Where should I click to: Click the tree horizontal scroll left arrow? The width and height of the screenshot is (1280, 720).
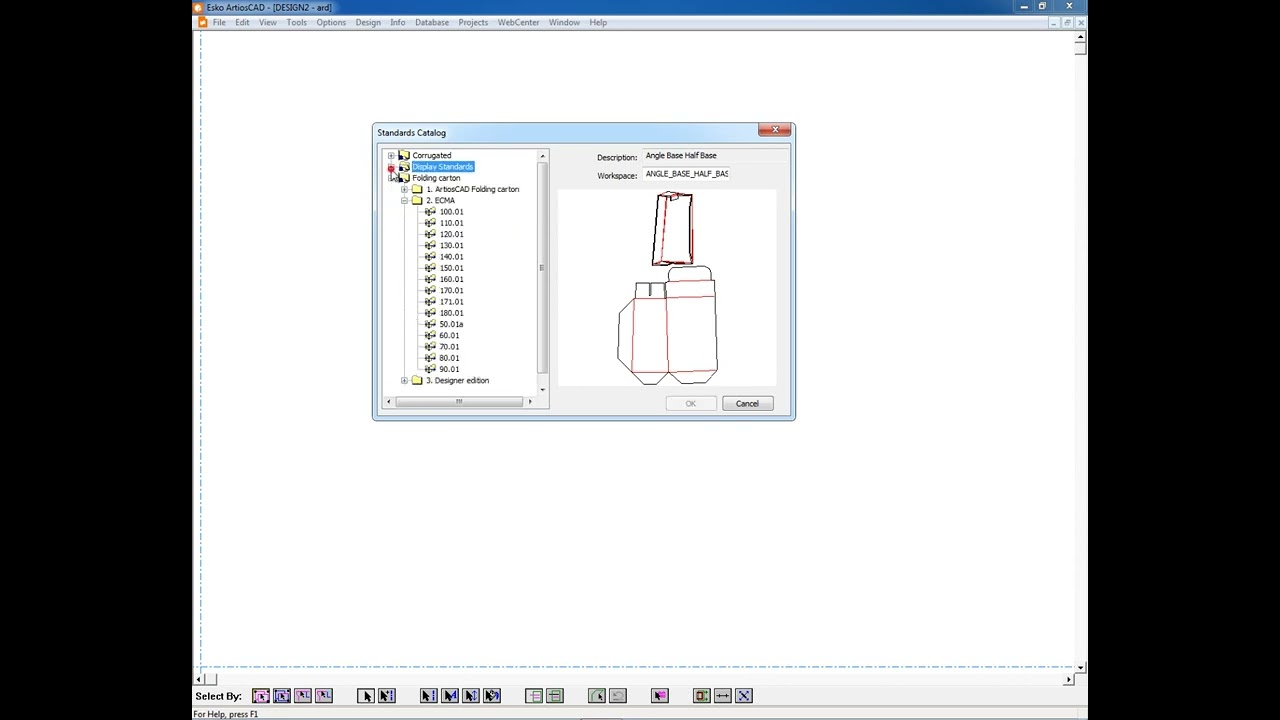tap(388, 402)
